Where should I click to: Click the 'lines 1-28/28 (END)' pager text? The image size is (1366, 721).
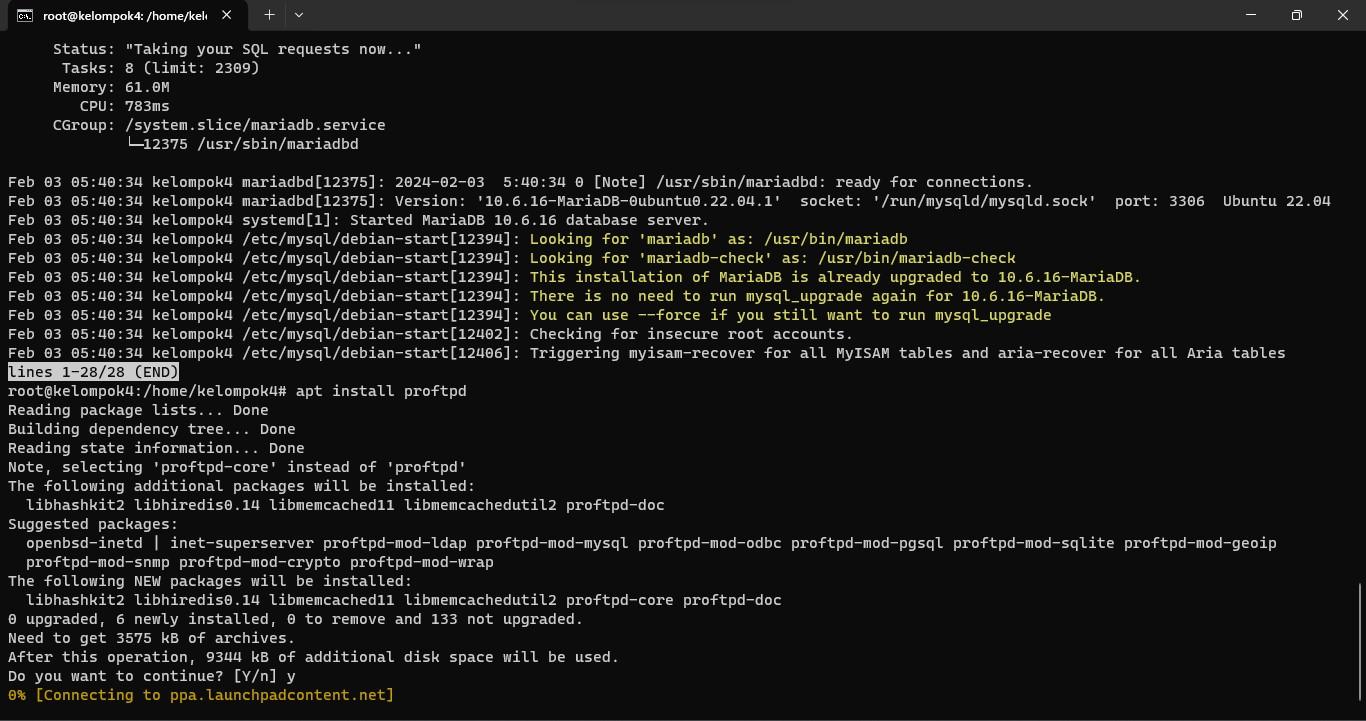[x=94, y=372]
